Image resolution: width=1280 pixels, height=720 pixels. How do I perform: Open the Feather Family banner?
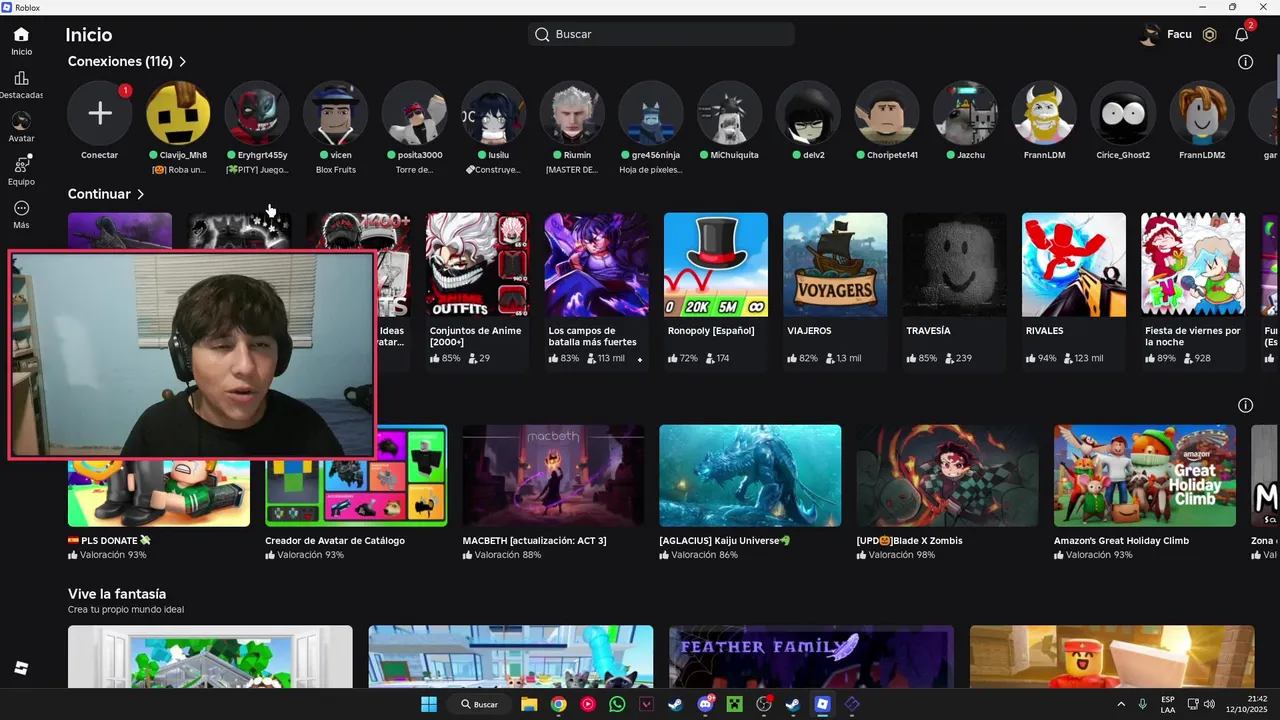point(811,657)
